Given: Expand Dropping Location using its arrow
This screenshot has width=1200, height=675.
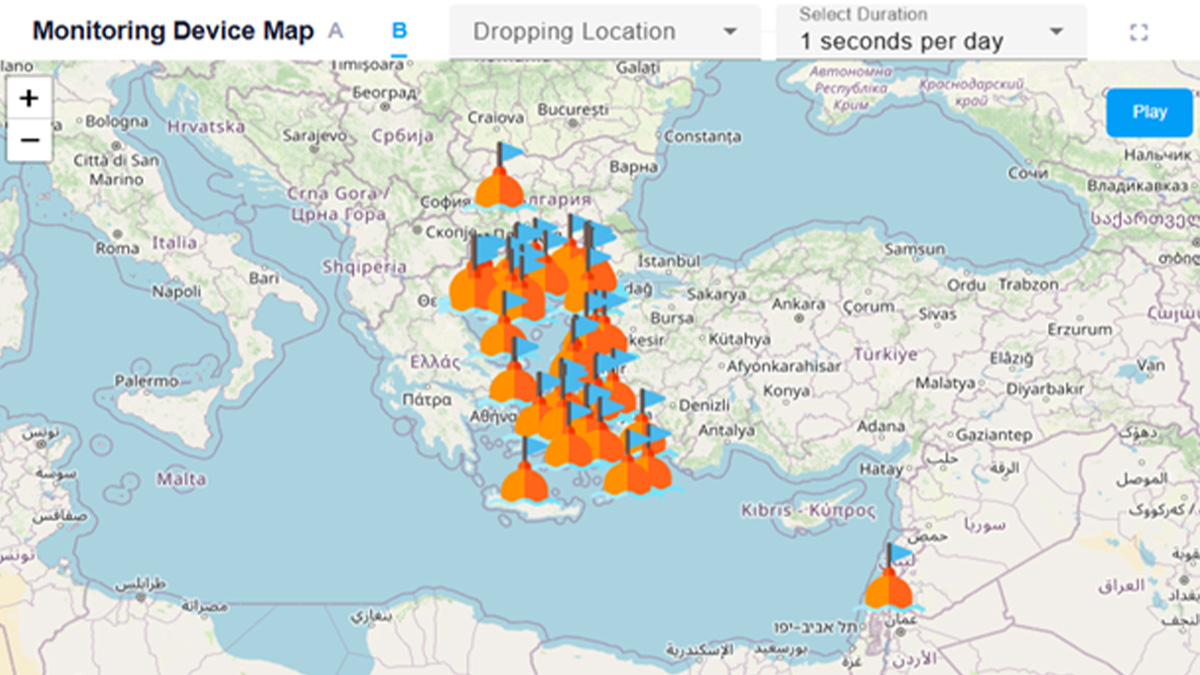Looking at the screenshot, I should pos(730,32).
